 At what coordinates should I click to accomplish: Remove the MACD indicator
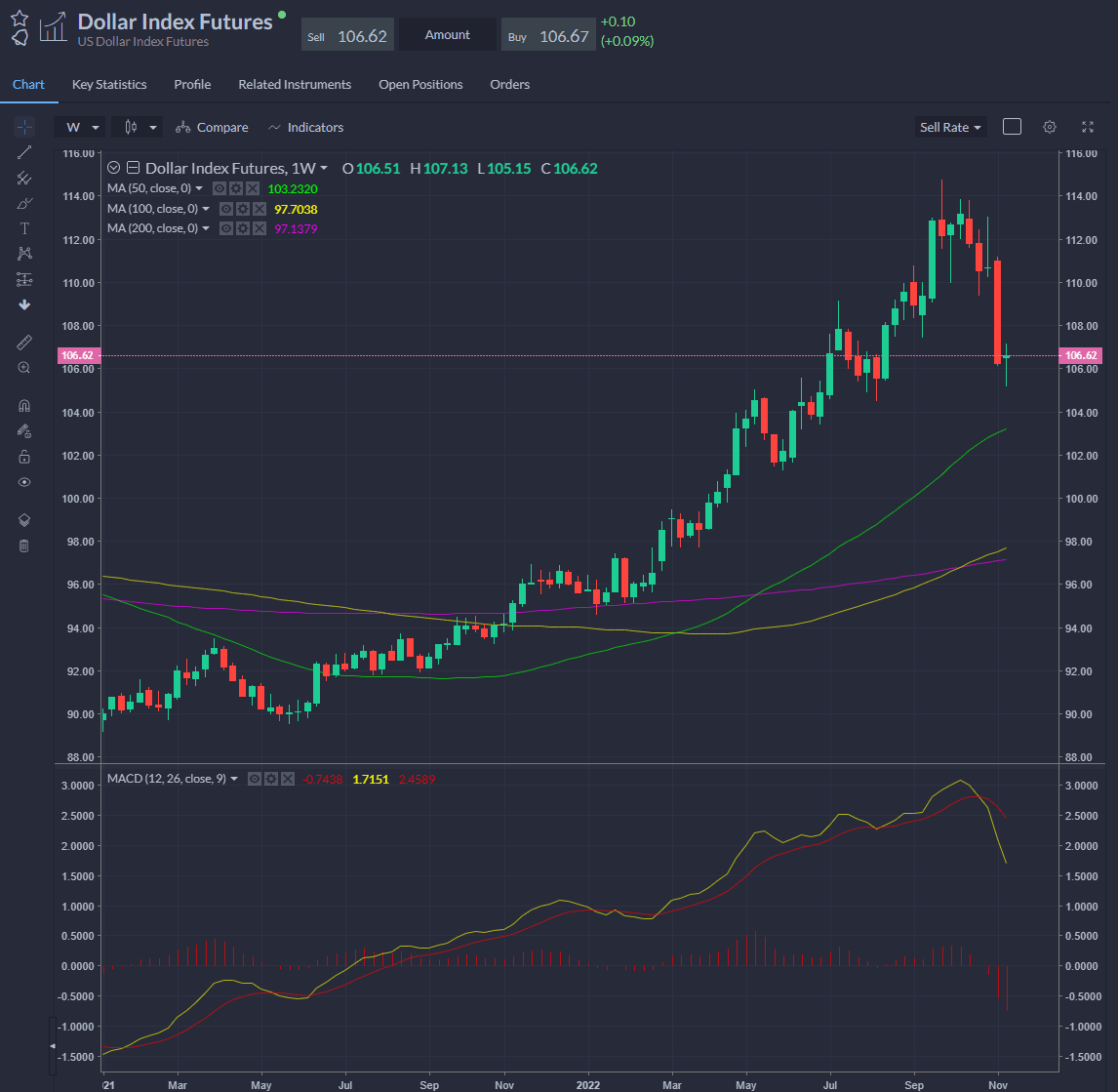(288, 779)
